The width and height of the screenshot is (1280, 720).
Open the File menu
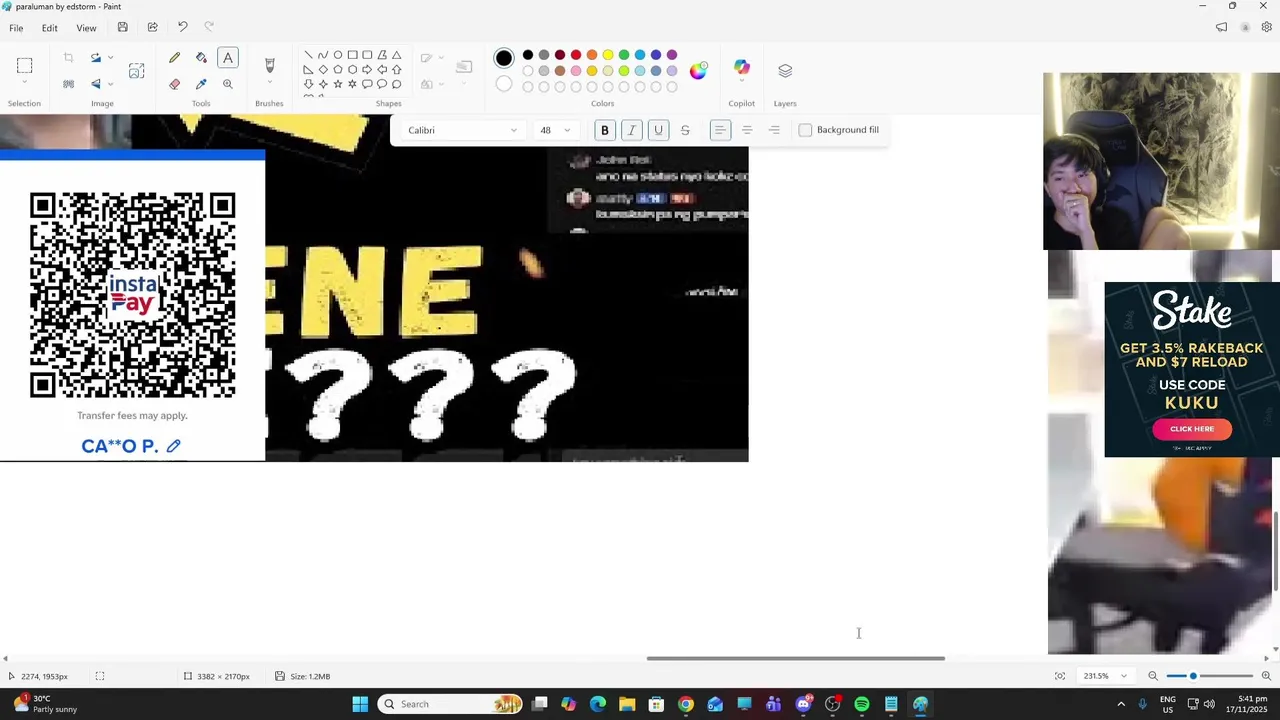(16, 28)
